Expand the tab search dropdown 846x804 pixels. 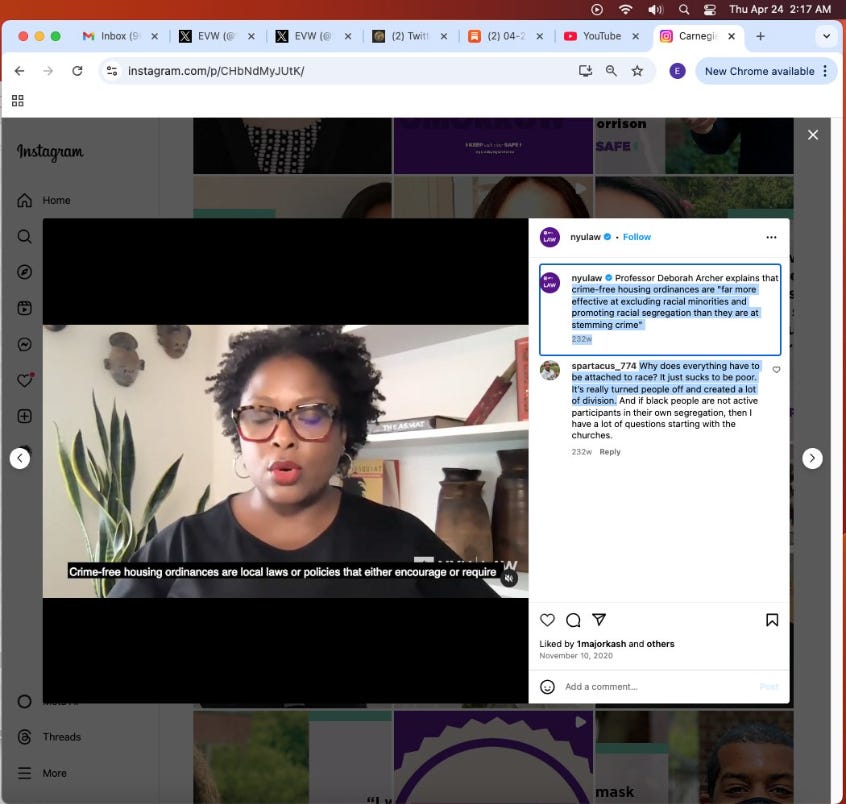pos(826,36)
